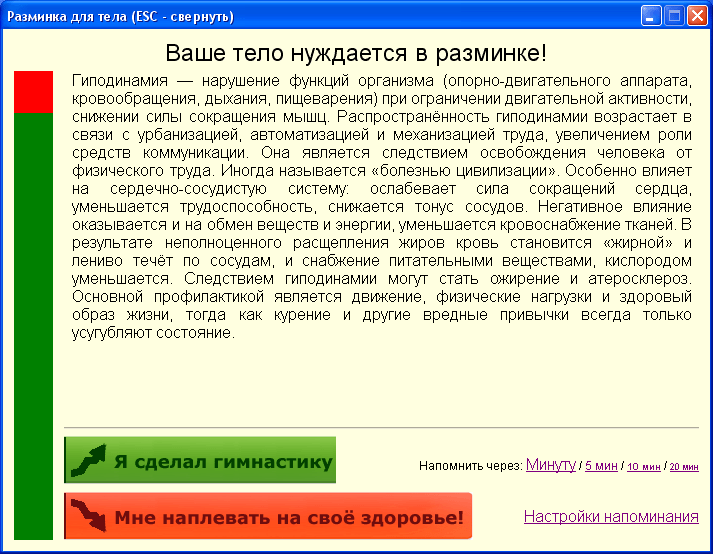Choose the «5 мин» reminder link
This screenshot has height=554, width=713.
pos(601,466)
